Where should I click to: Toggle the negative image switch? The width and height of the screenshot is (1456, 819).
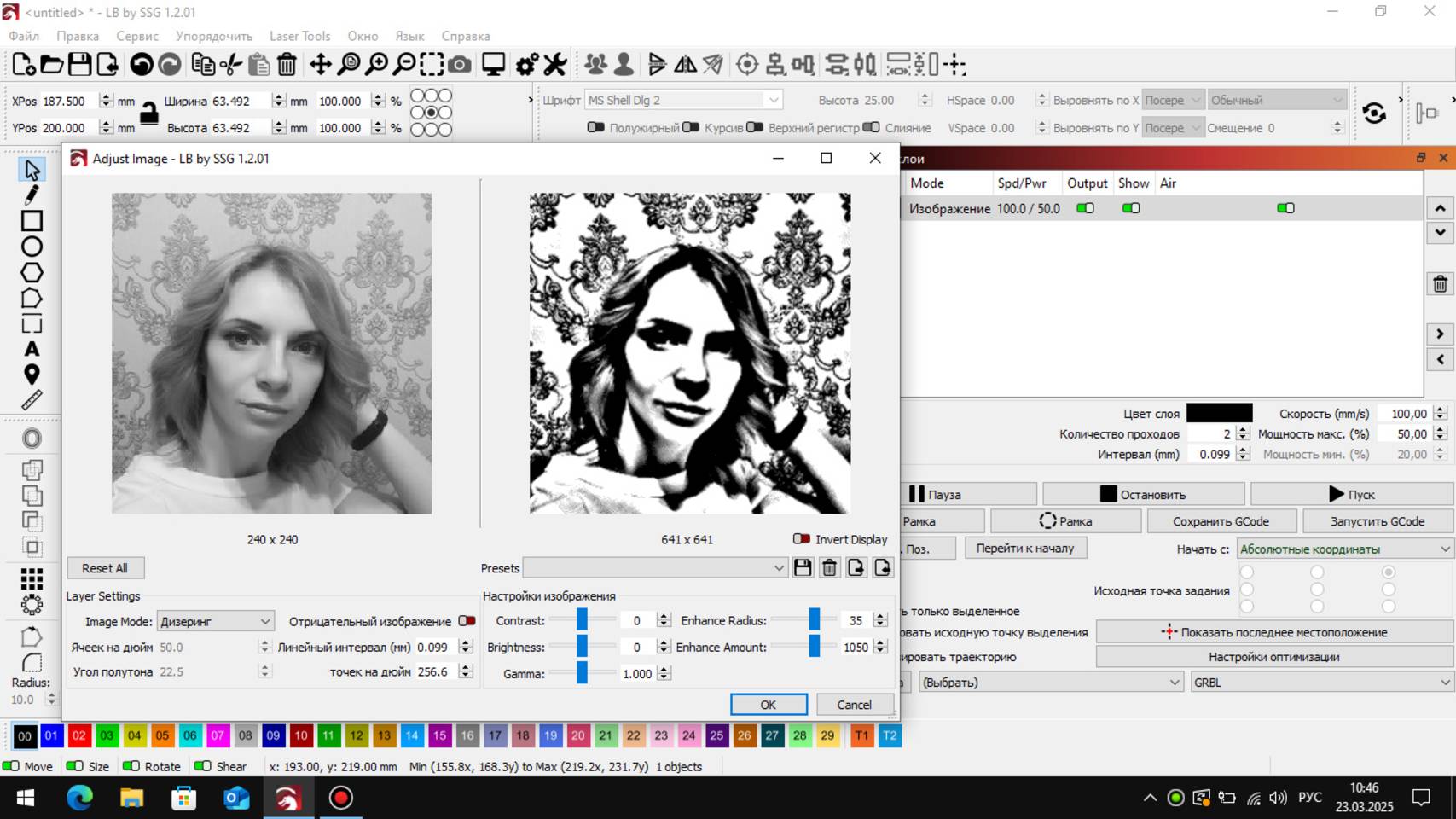tap(467, 621)
